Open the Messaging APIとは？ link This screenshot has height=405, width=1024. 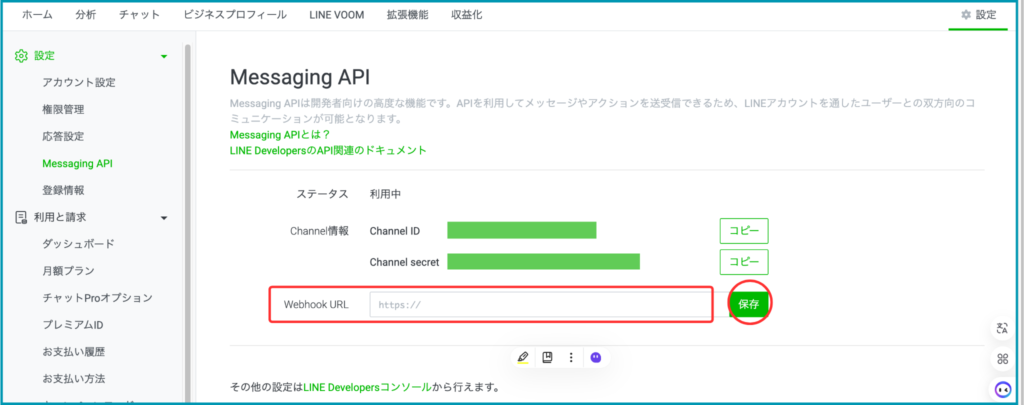280,135
